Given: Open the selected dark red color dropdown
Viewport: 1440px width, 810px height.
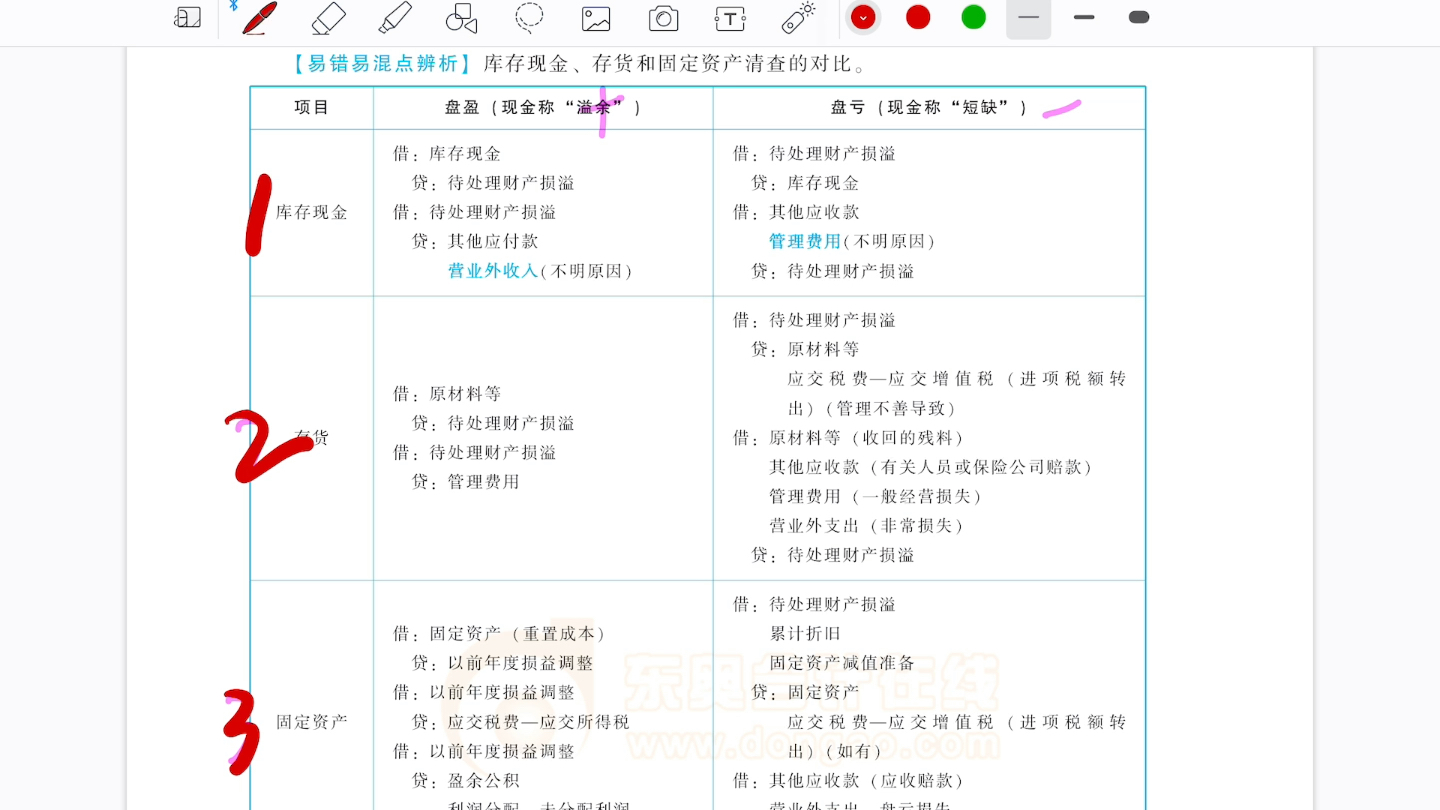Looking at the screenshot, I should tap(863, 17).
